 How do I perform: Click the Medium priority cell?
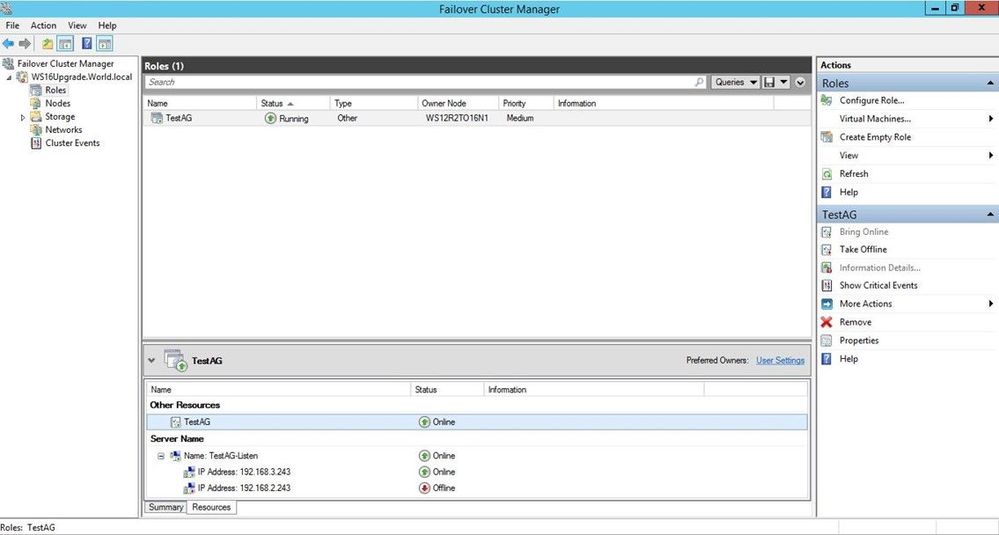coord(520,118)
